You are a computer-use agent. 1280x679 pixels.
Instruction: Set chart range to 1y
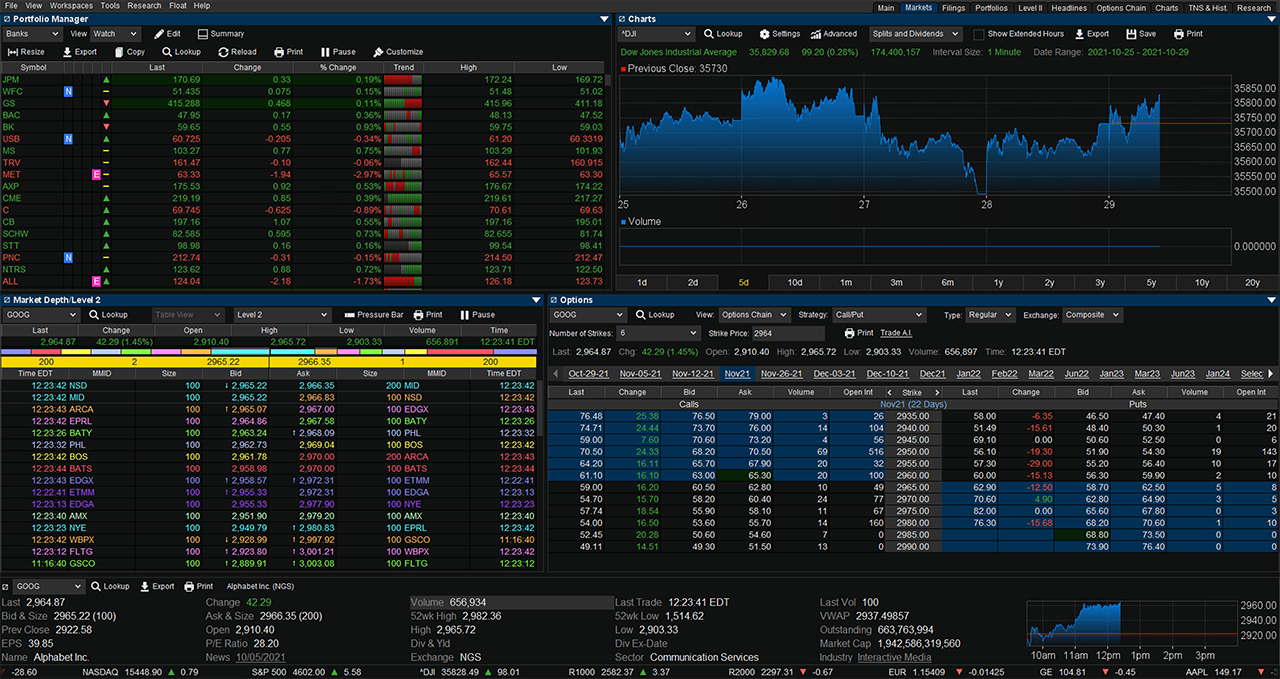(x=998, y=283)
